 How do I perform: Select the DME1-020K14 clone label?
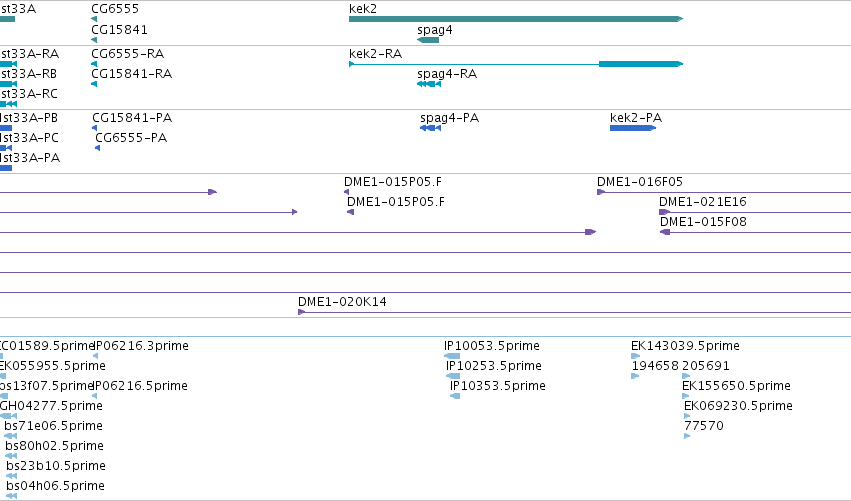[342, 302]
